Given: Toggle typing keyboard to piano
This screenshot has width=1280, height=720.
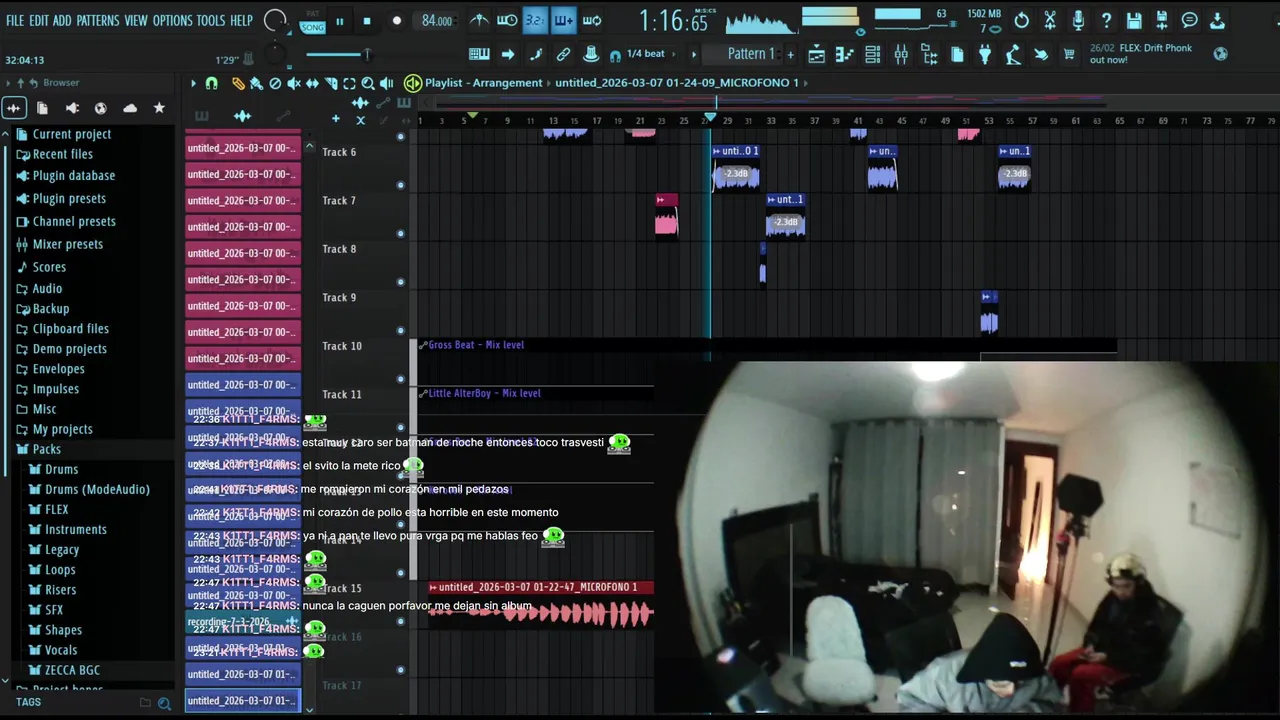Looking at the screenshot, I should [479, 54].
